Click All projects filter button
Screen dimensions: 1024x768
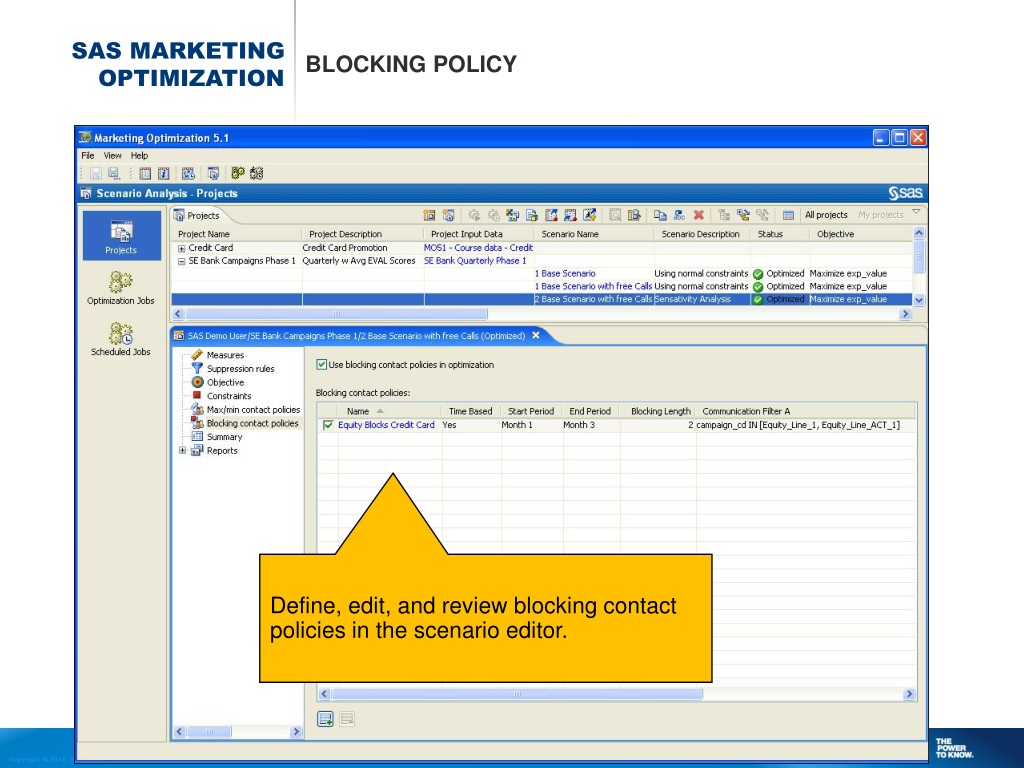coord(826,215)
